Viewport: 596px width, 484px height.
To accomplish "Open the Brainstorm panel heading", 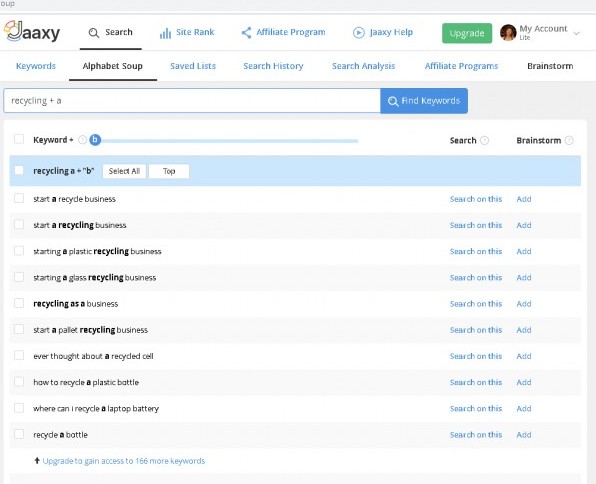I will pos(550,66).
